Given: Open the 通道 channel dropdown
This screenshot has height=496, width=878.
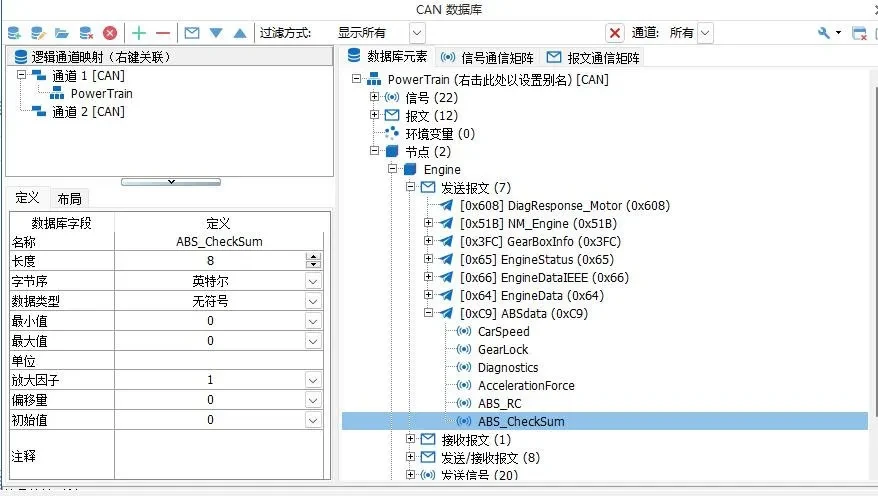Looking at the screenshot, I should coord(705,33).
